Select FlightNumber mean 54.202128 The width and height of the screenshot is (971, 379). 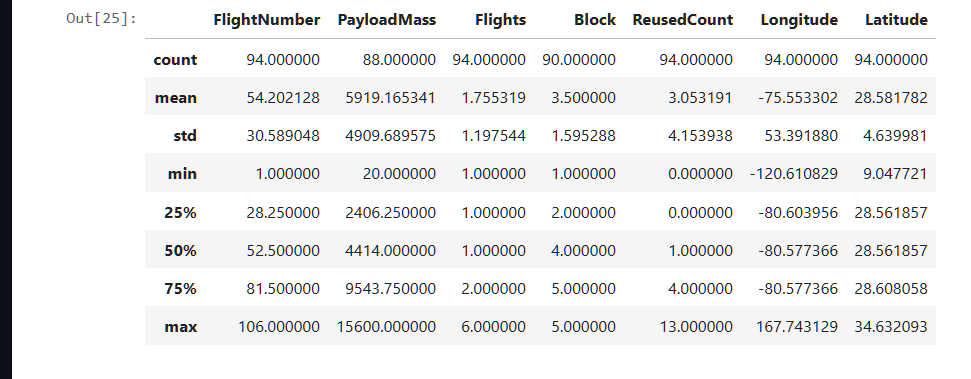(x=283, y=98)
